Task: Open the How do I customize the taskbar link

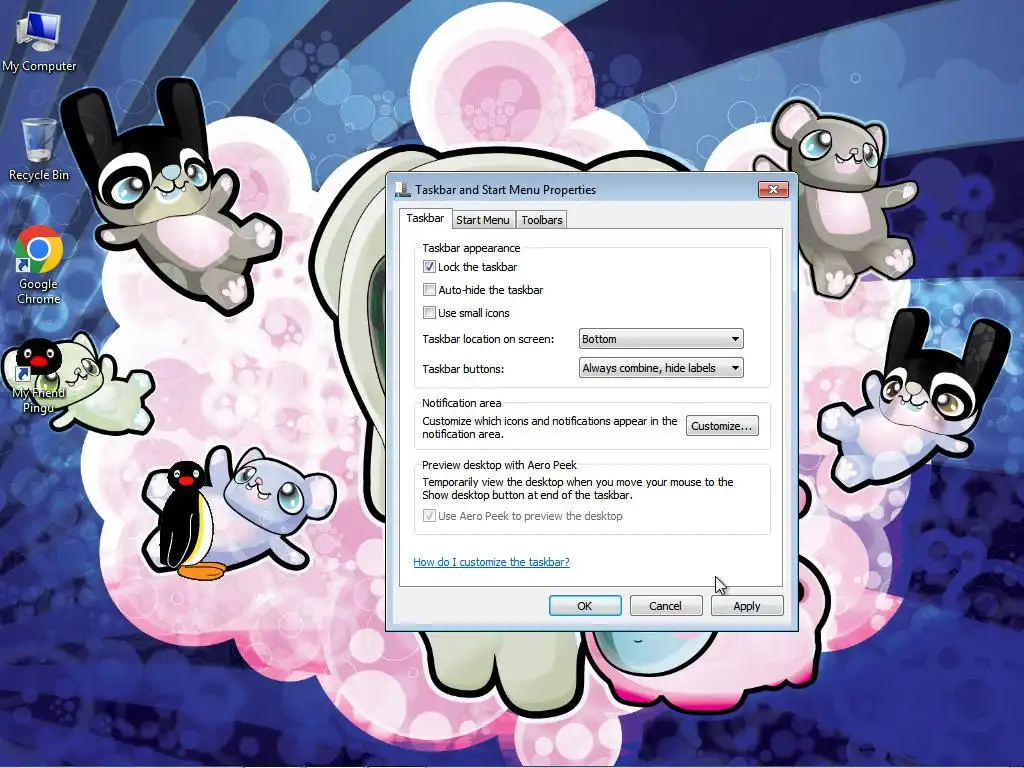Action: 491,562
